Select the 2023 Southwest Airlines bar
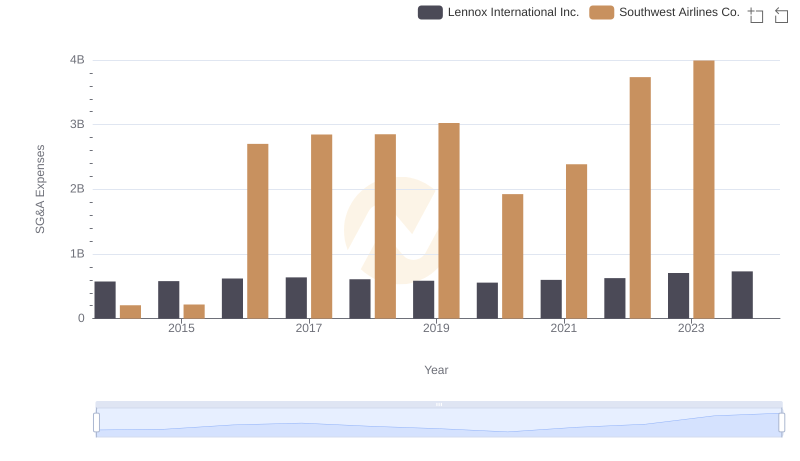The height and width of the screenshot is (461, 800). [x=704, y=189]
